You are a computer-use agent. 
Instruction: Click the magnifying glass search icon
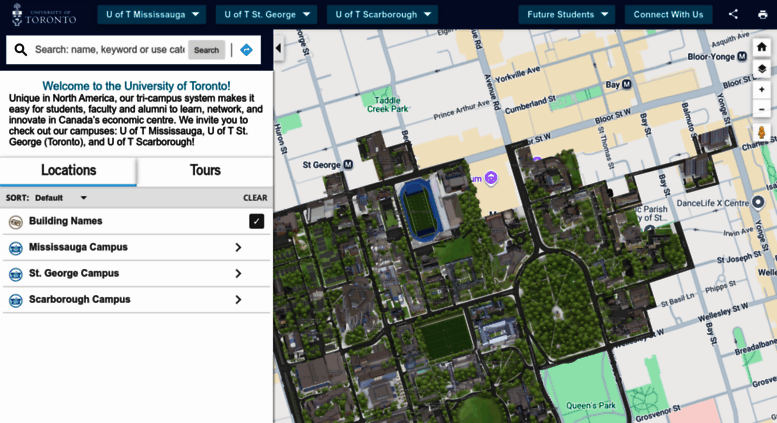[20, 50]
